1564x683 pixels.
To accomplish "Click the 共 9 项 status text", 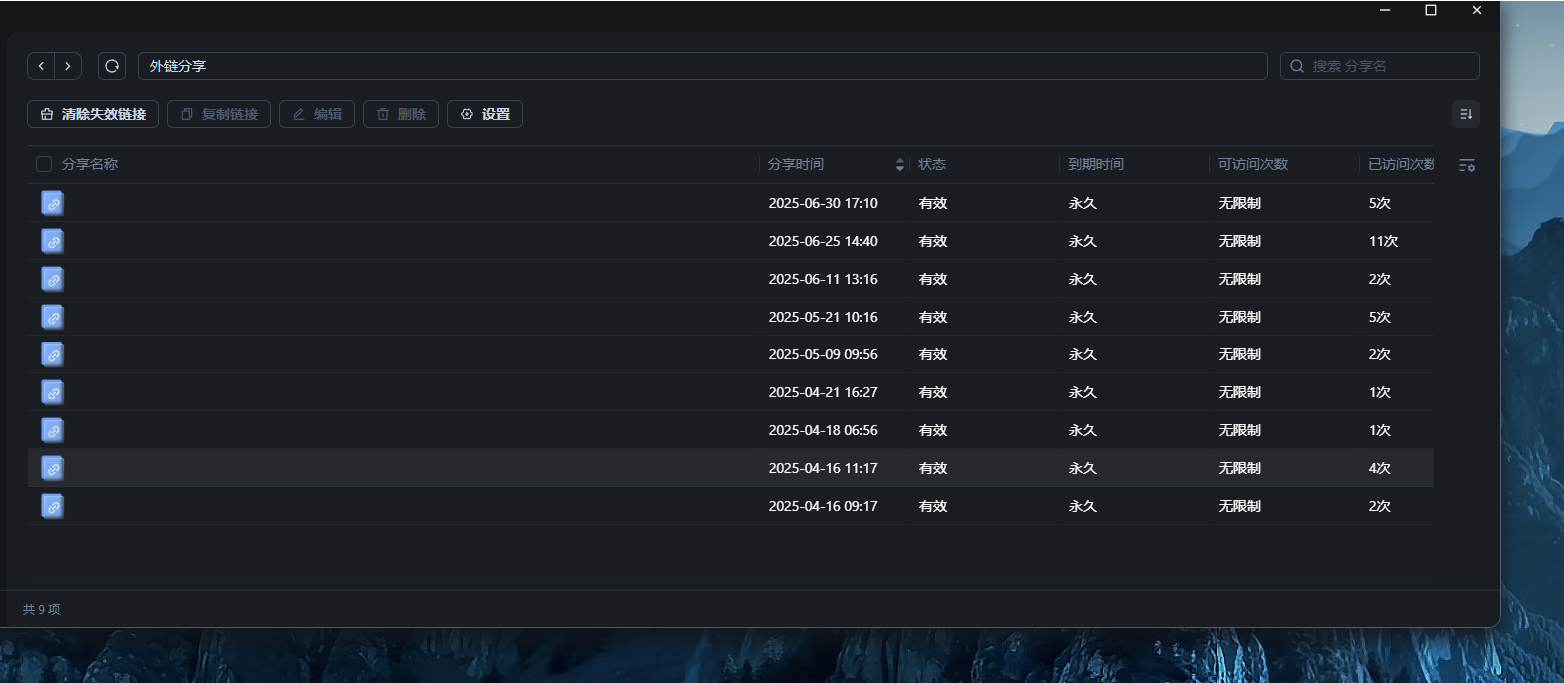I will click(42, 609).
